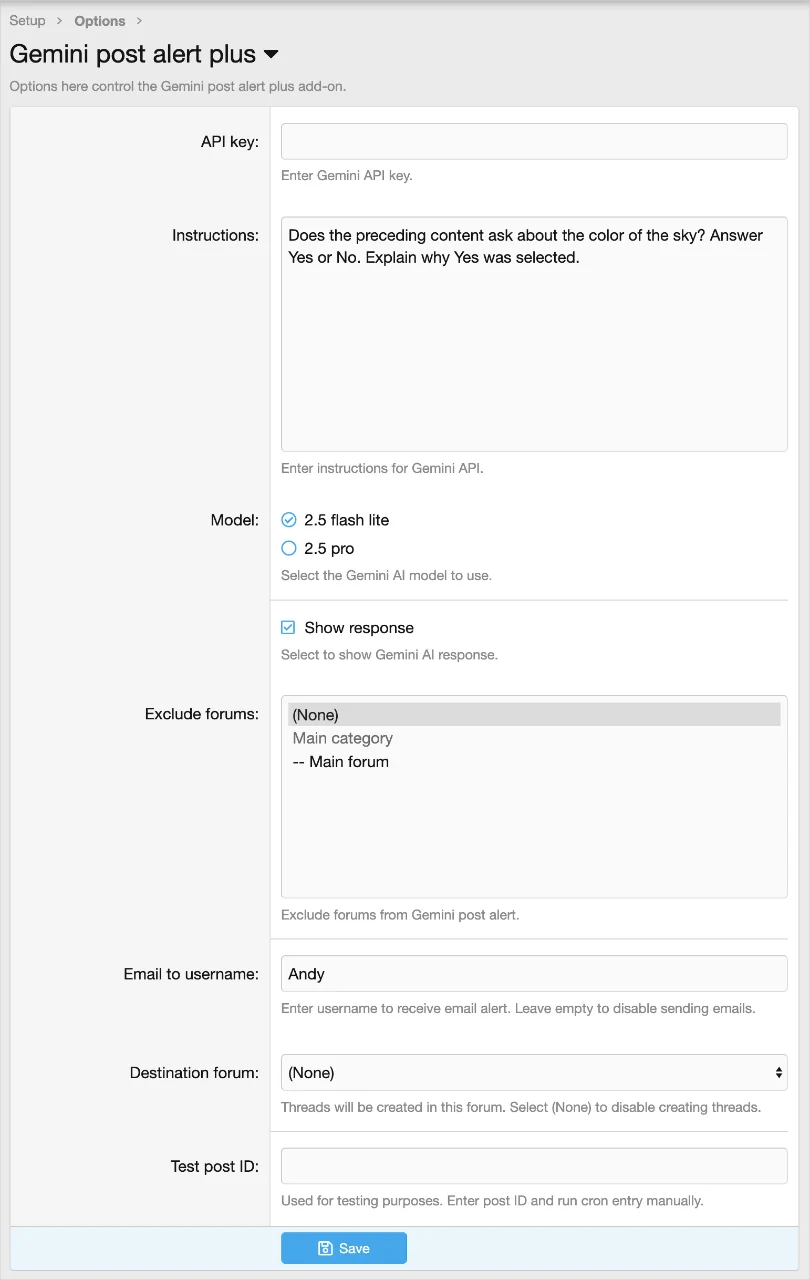The height and width of the screenshot is (1280, 810).
Task: Click the save floppy disk icon
Action: point(325,1248)
